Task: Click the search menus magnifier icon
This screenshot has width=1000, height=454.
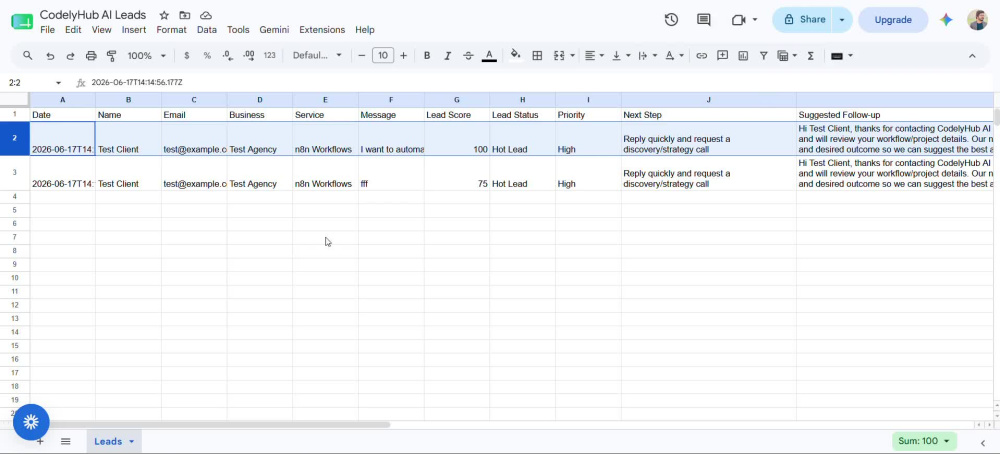Action: tap(27, 55)
